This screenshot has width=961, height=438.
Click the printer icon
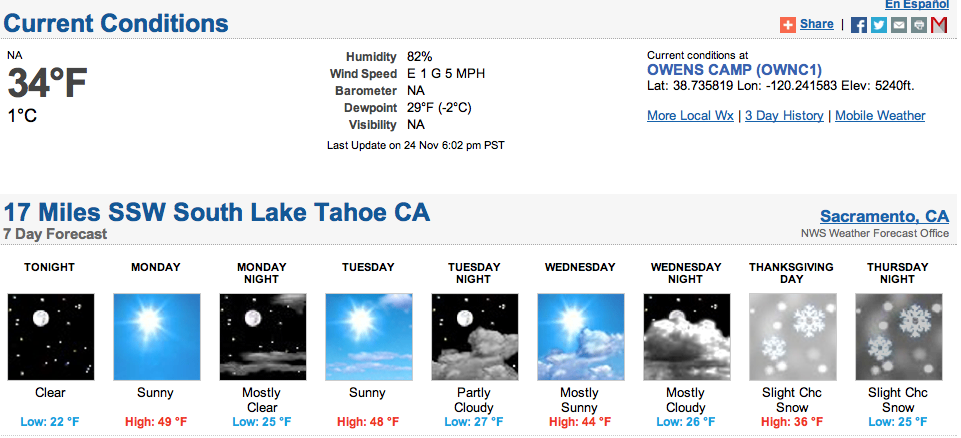[918, 25]
